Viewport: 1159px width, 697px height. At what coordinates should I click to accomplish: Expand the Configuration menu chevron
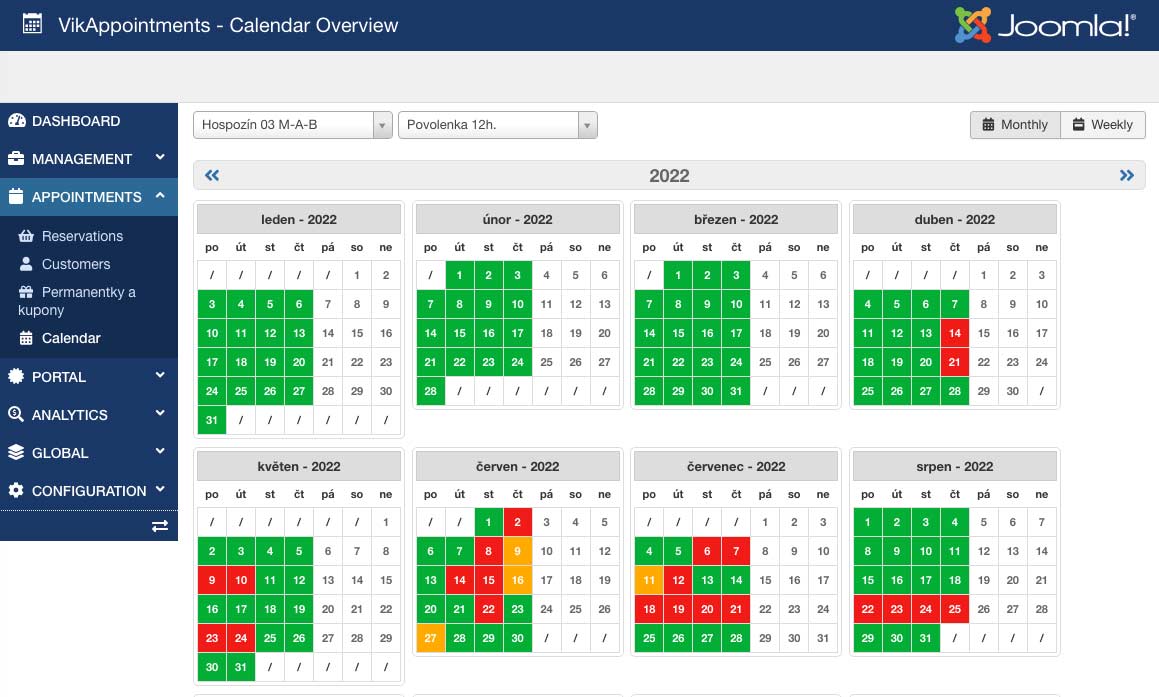coord(160,489)
